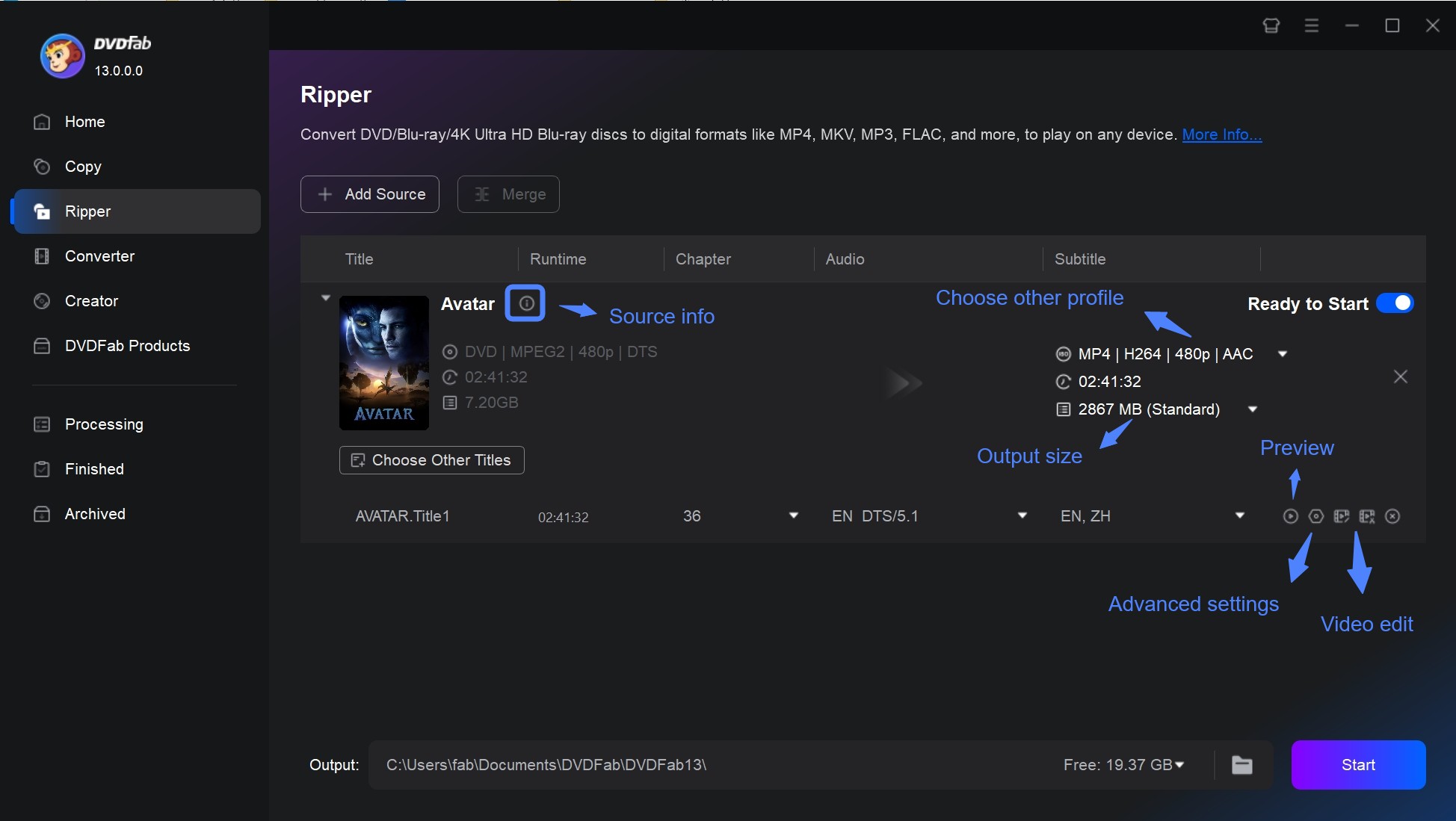Click the output folder browse icon
1456x821 pixels.
[1243, 765]
